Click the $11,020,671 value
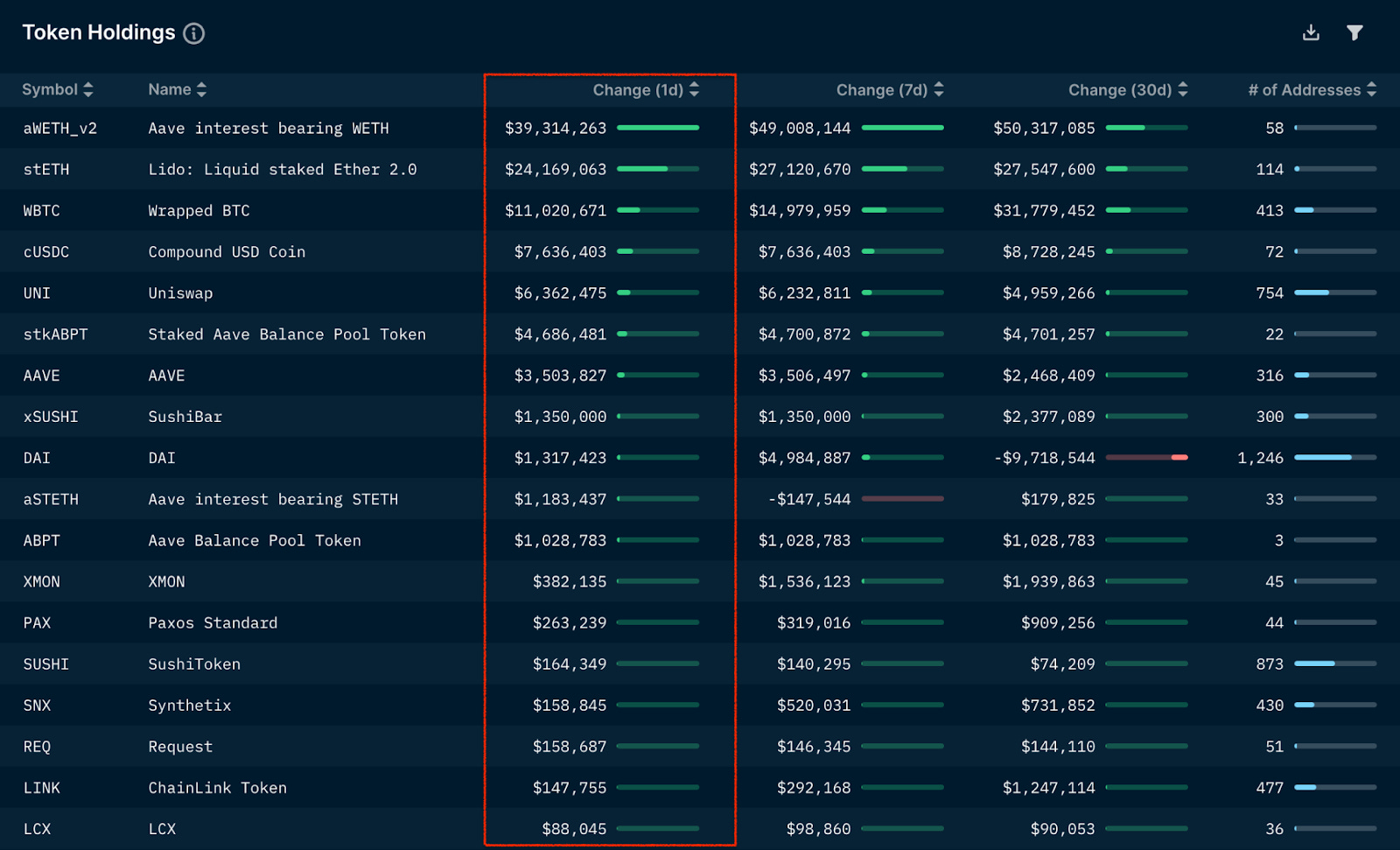 click(556, 211)
